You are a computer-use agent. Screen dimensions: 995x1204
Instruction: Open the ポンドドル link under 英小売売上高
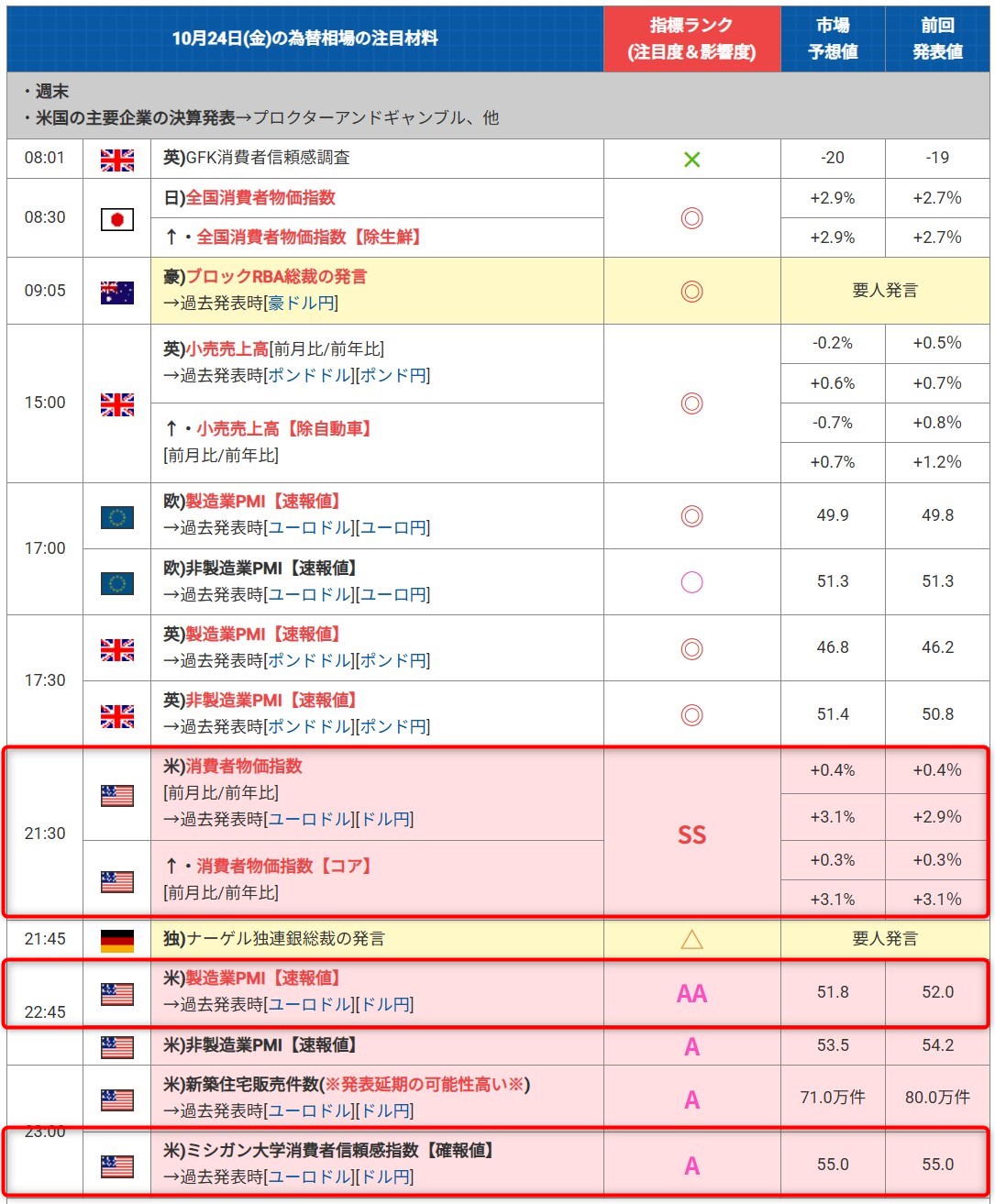click(309, 376)
